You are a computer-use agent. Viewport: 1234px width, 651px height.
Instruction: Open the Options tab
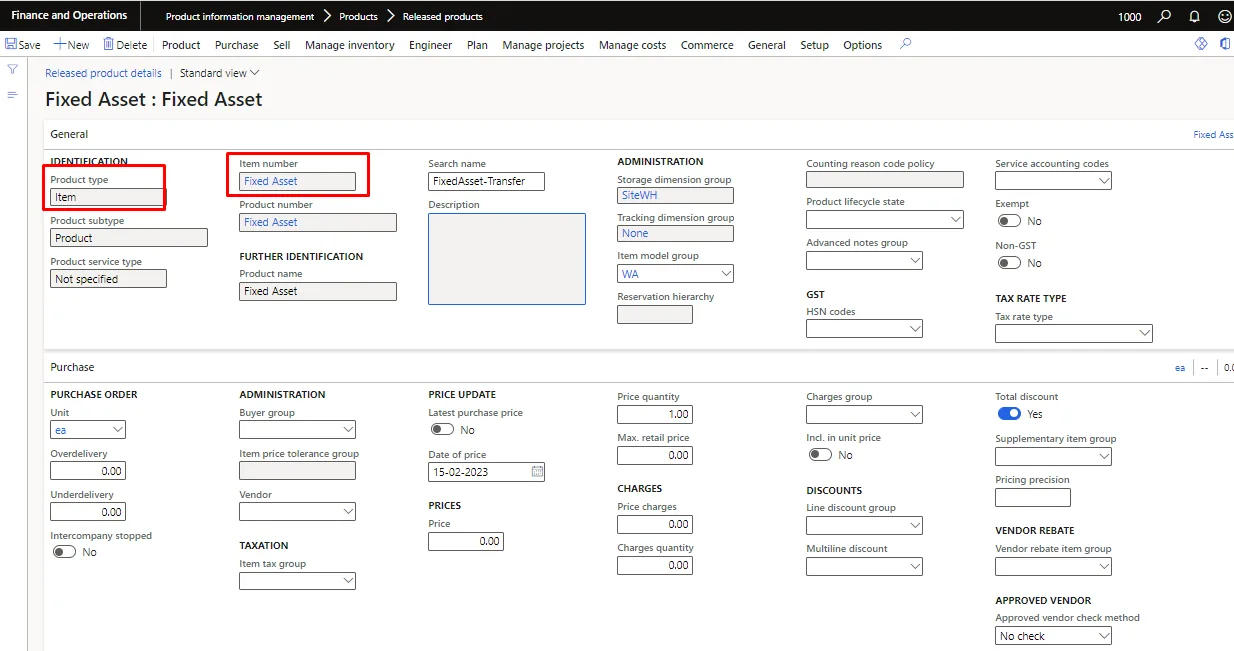tap(862, 45)
